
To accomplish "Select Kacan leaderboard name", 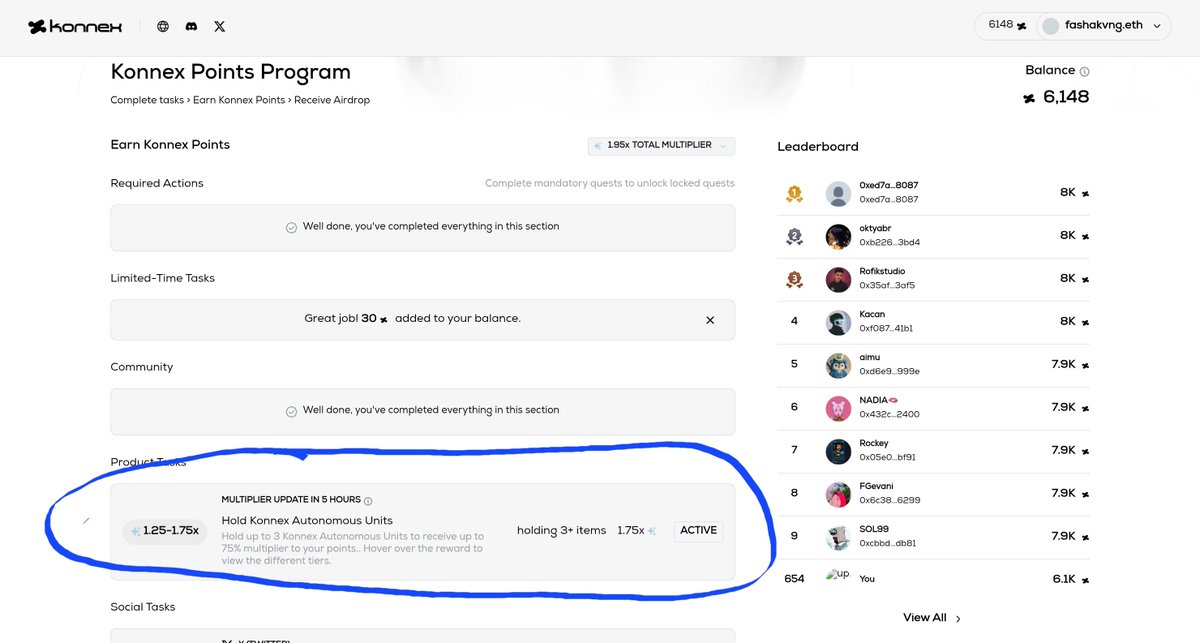I will (872, 315).
